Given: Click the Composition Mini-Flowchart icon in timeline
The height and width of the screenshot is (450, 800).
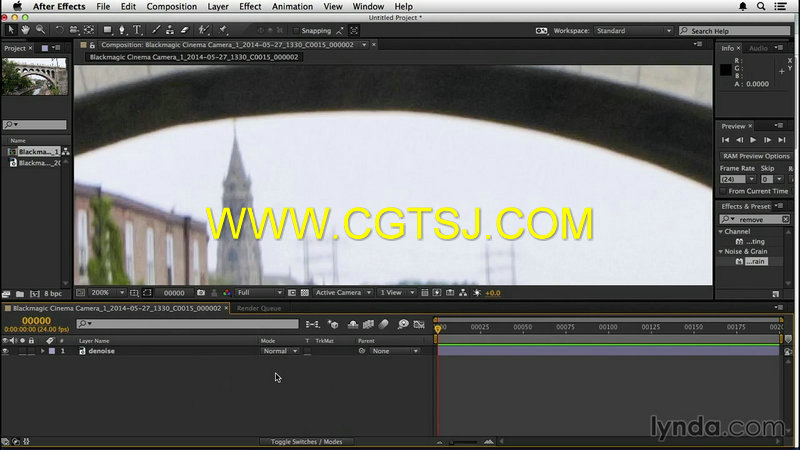Looking at the screenshot, I should point(312,324).
